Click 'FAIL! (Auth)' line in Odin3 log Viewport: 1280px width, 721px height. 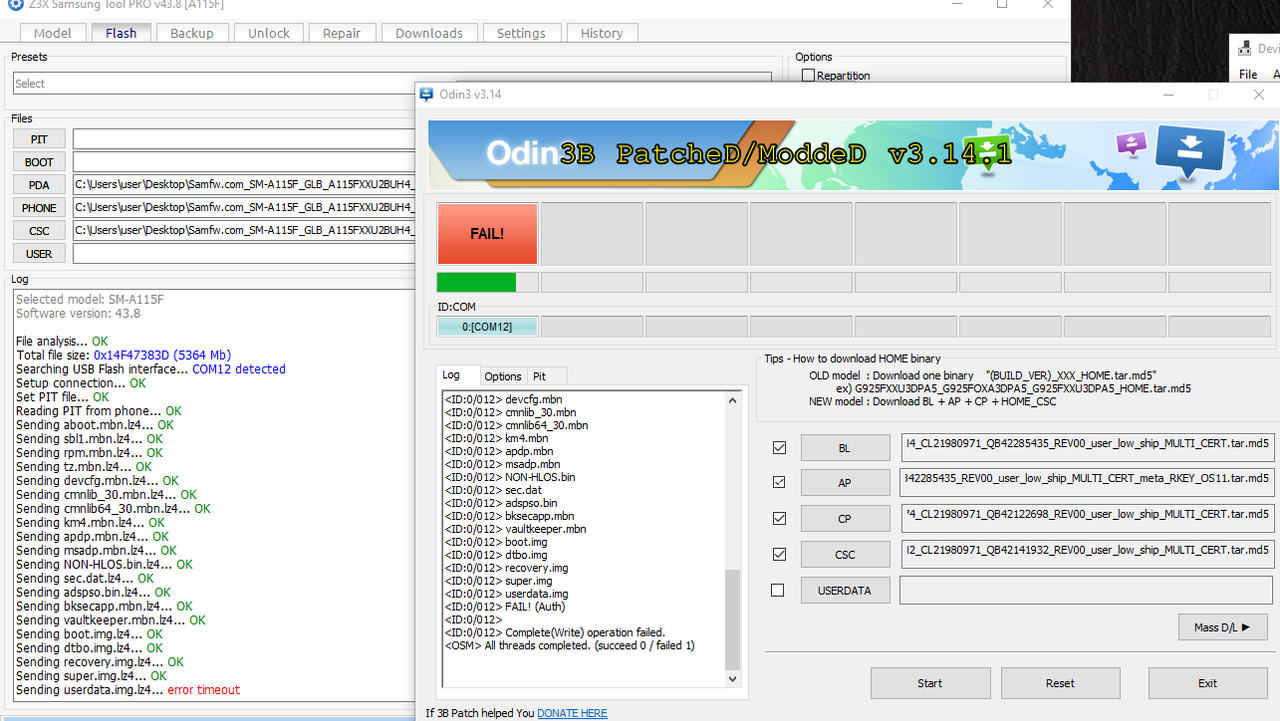505,607
